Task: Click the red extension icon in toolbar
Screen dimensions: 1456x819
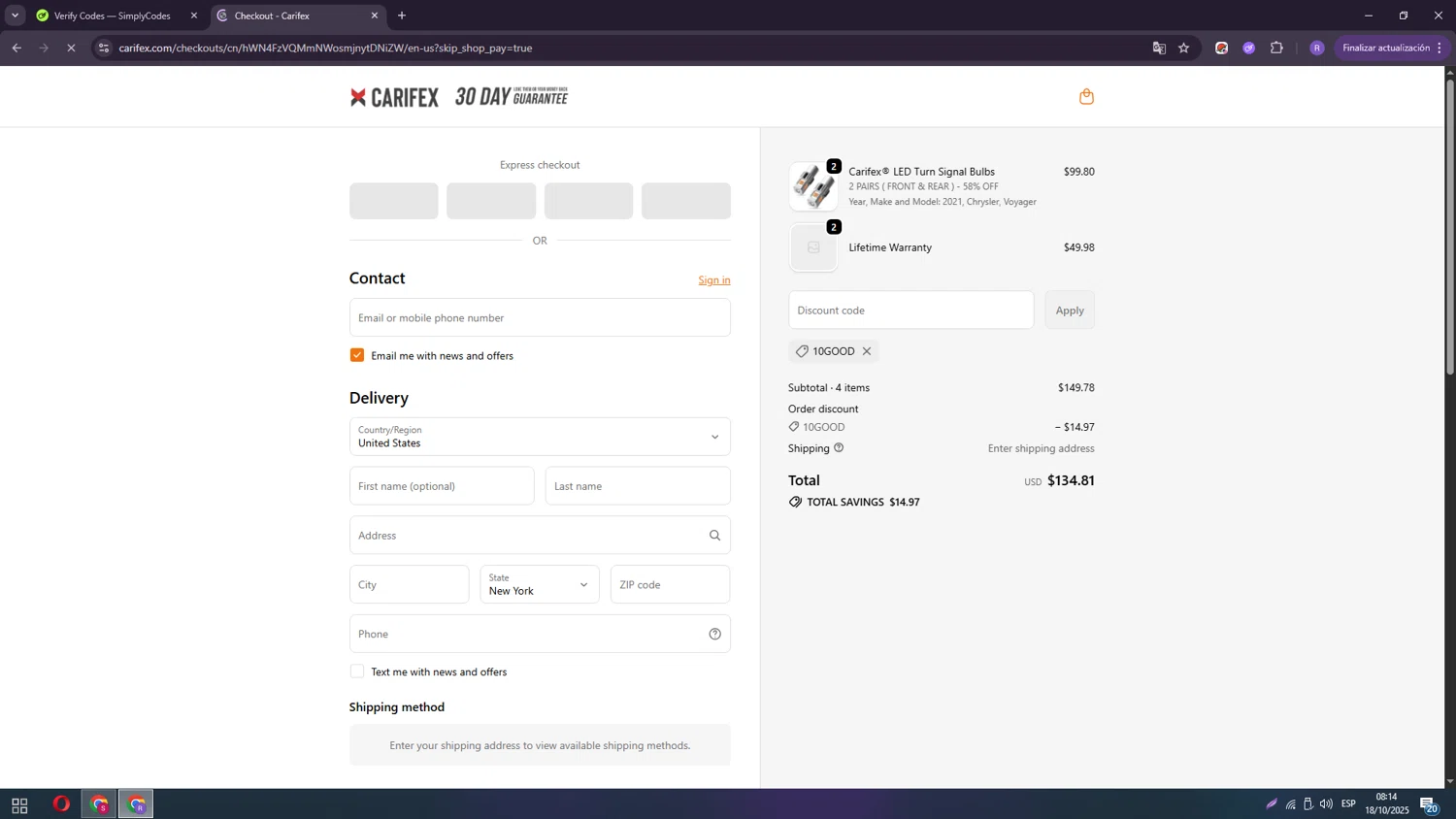Action: (1221, 48)
